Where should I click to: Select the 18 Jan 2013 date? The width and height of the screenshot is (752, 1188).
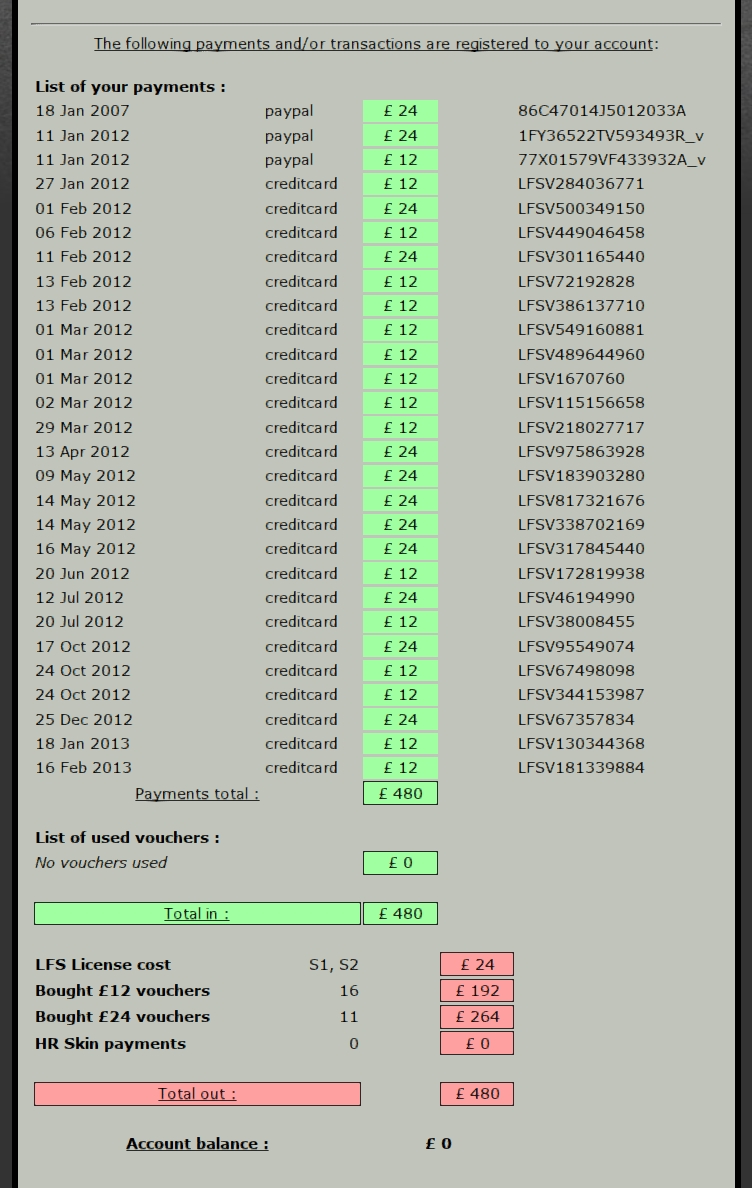pyautogui.click(x=82, y=744)
